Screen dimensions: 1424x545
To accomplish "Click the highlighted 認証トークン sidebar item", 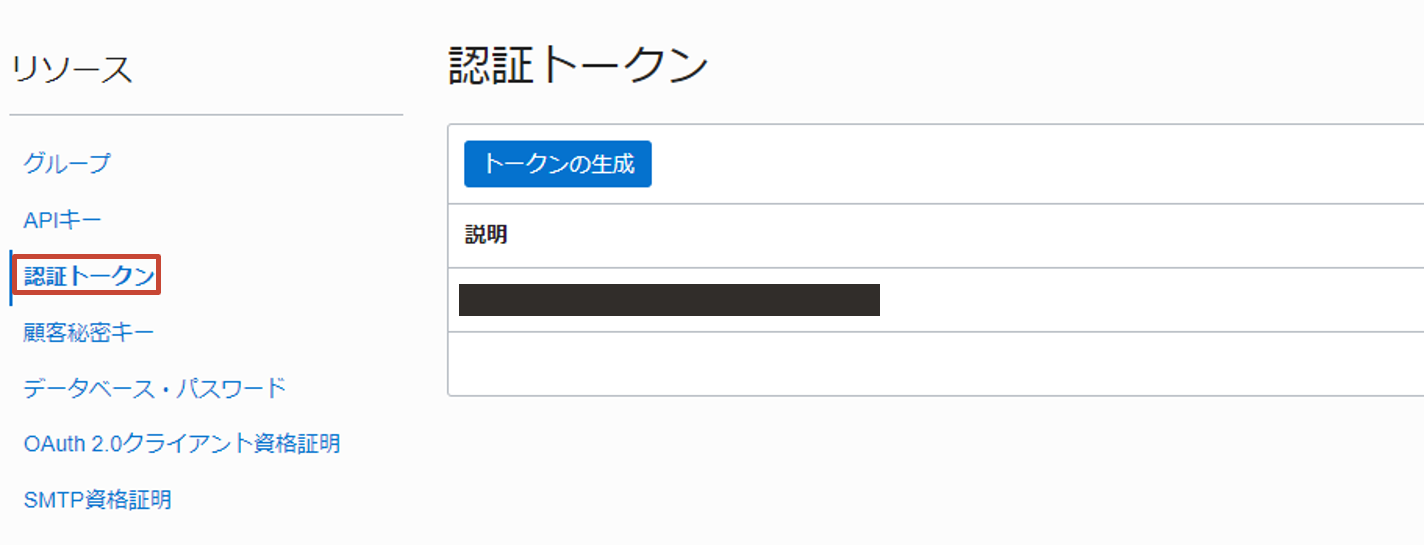I will tap(90, 276).
